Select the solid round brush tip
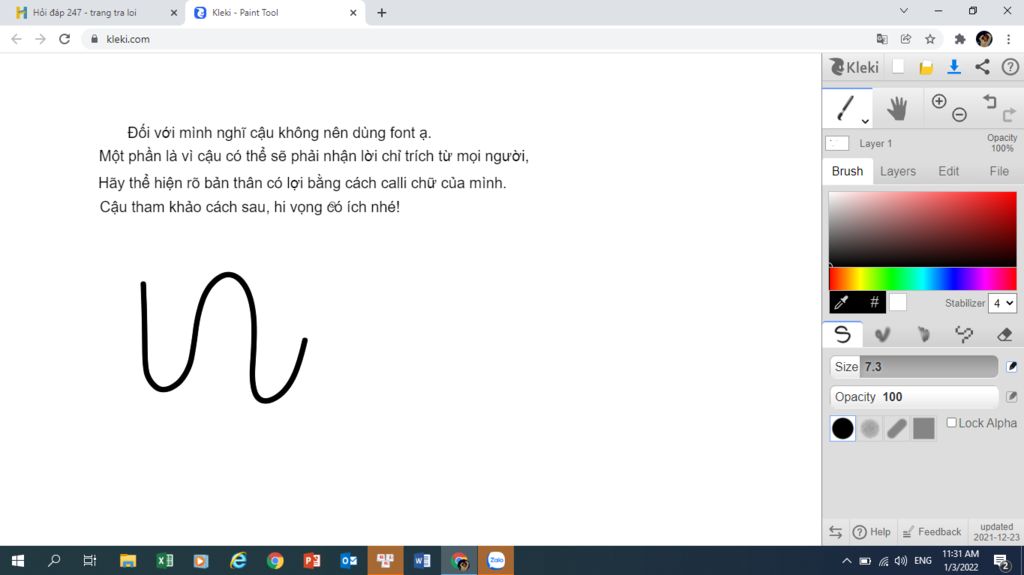The height and width of the screenshot is (575, 1024). [x=842, y=429]
